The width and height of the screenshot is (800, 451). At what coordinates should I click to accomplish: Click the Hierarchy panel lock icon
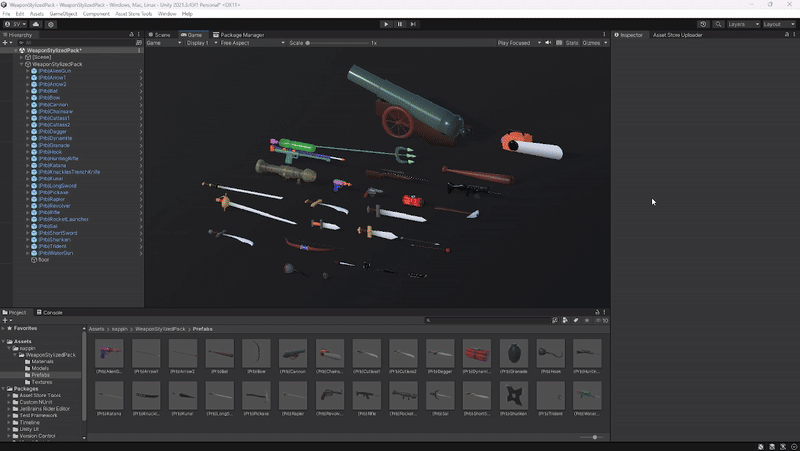tap(131, 35)
